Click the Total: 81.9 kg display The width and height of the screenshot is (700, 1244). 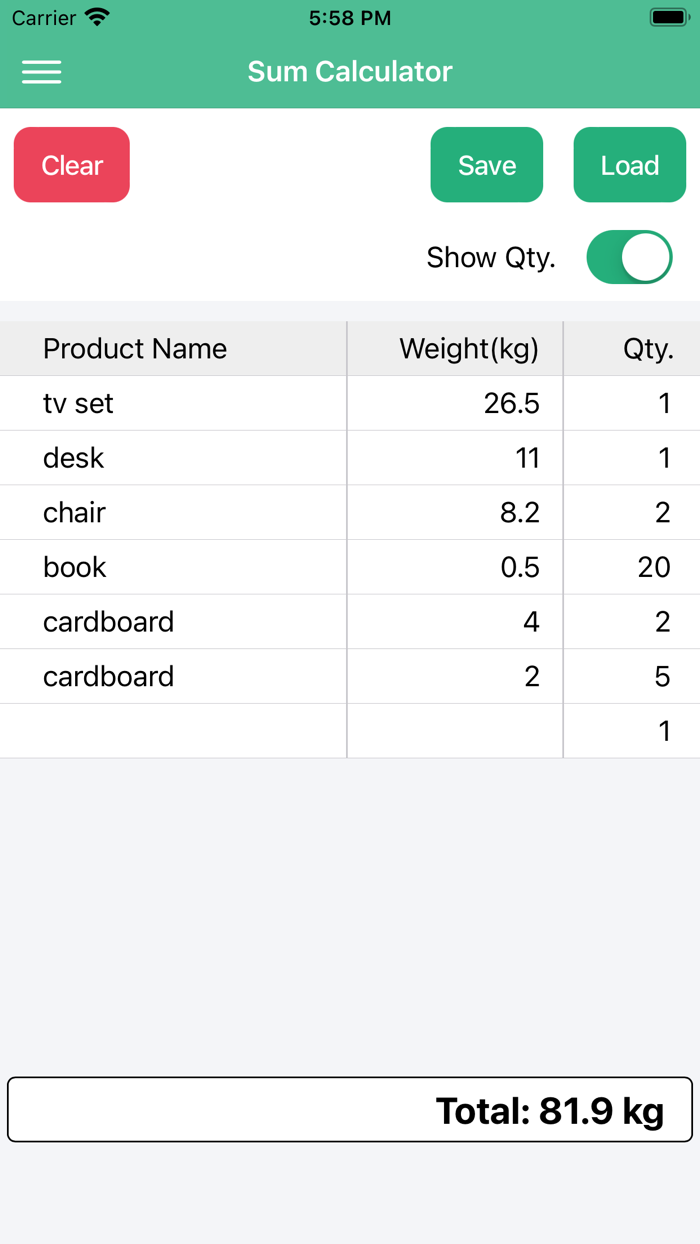coord(350,1109)
